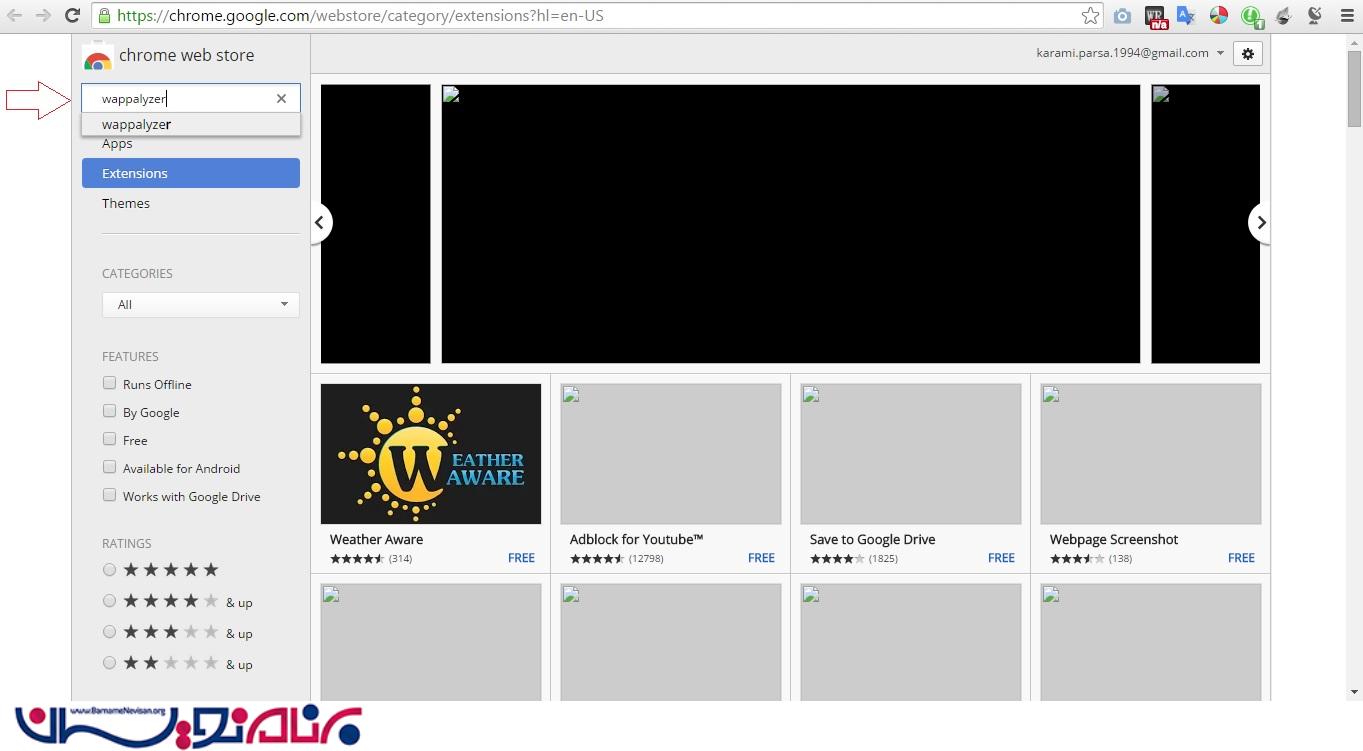Screen dimensions: 1363x751
Task: Tick the Available for Android checkbox
Action: click(110, 467)
